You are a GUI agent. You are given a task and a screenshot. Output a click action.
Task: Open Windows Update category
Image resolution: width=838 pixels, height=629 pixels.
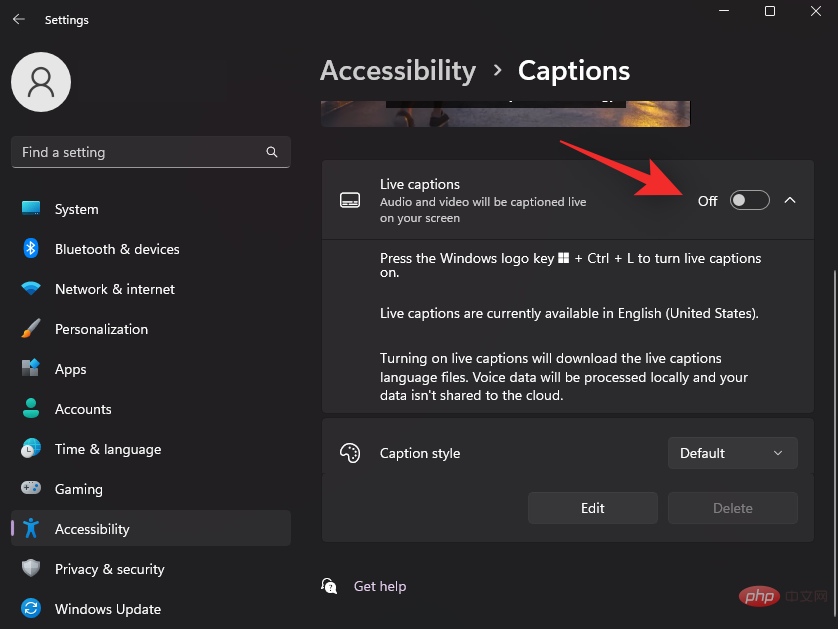coord(151,609)
